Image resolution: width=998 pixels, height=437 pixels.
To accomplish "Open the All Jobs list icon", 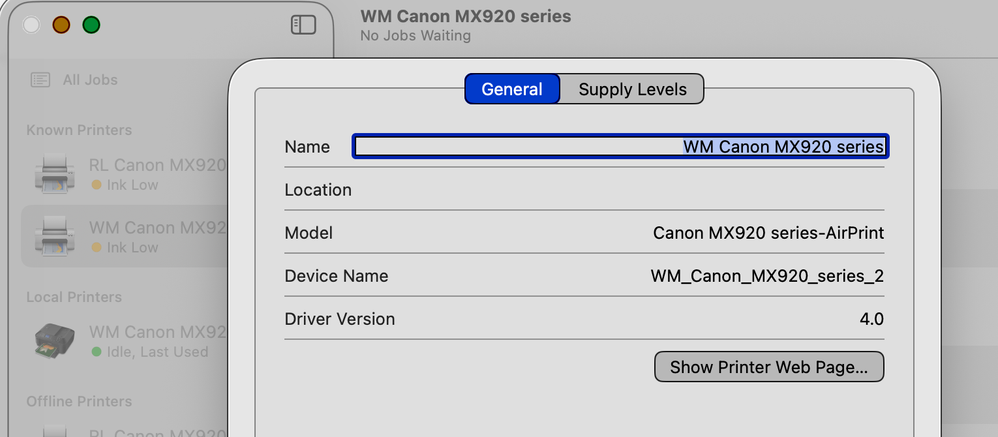I will tap(40, 80).
